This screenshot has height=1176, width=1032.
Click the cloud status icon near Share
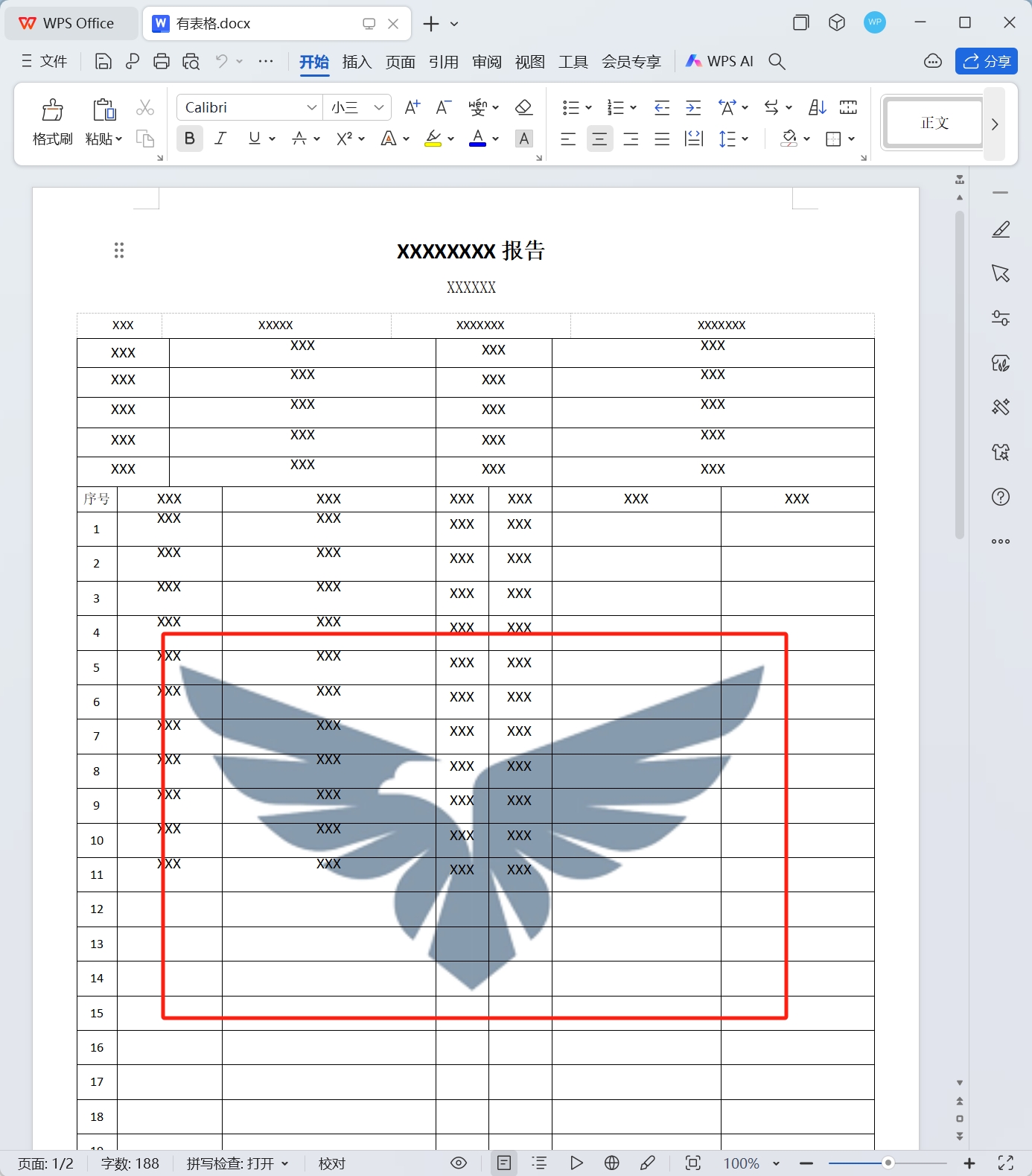tap(933, 61)
